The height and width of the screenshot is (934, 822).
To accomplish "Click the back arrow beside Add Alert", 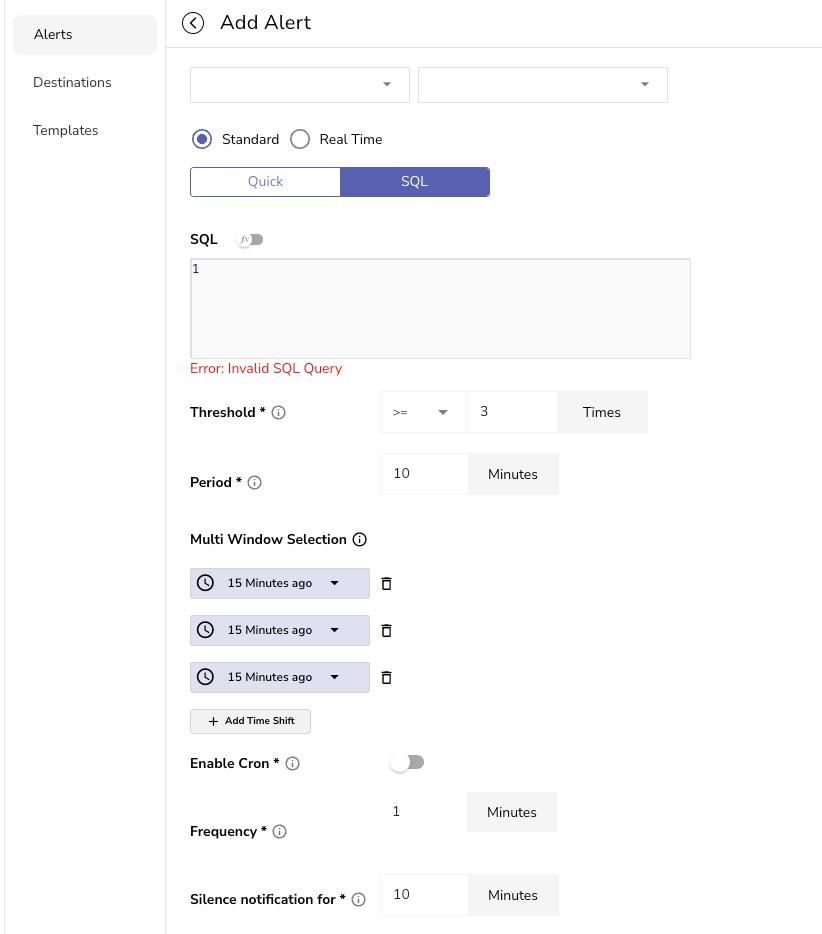I will tap(193, 23).
